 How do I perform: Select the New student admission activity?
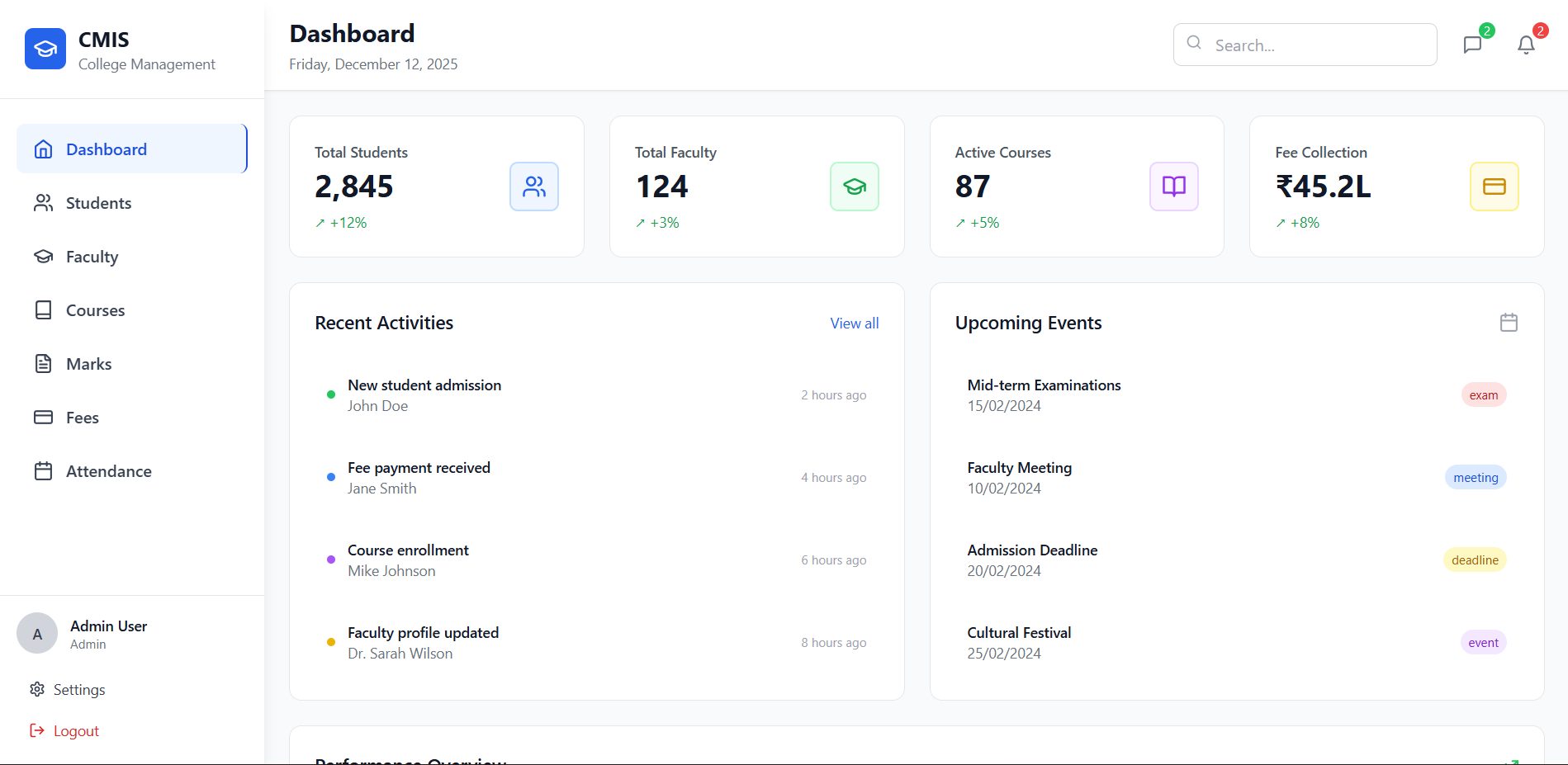point(597,395)
